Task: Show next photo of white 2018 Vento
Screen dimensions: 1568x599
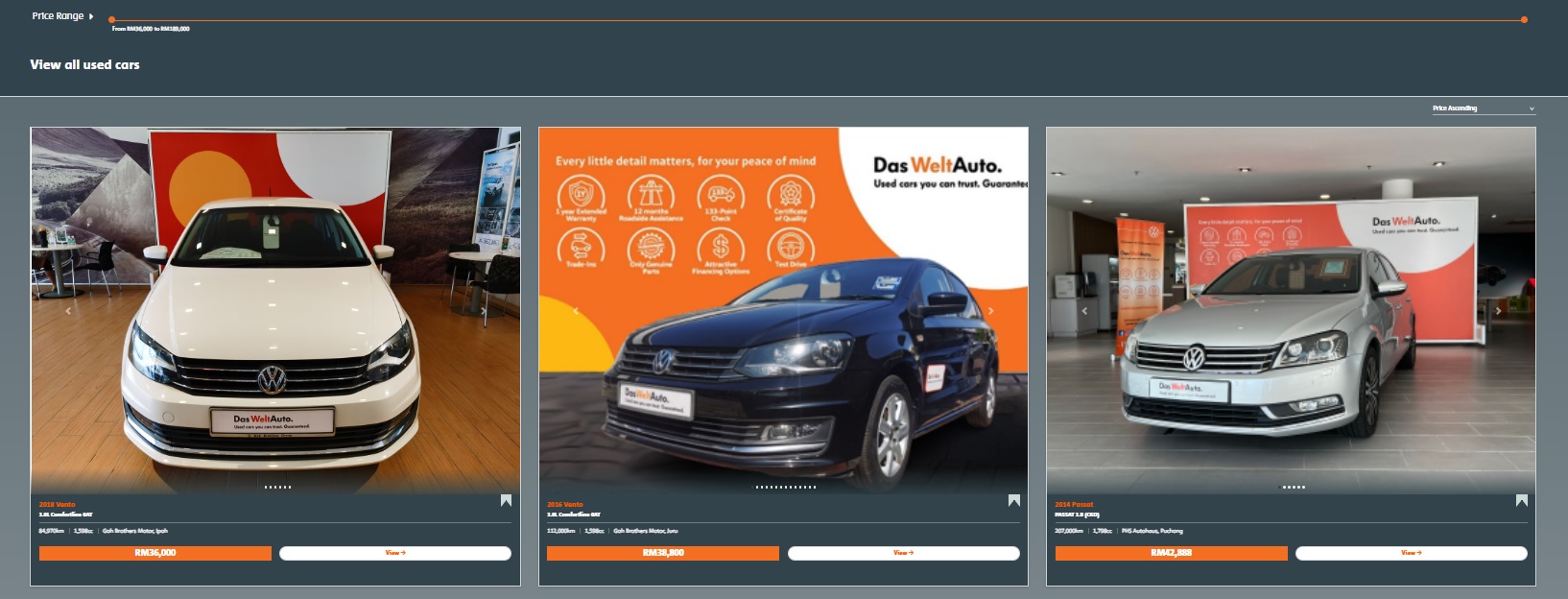Action: coord(483,311)
